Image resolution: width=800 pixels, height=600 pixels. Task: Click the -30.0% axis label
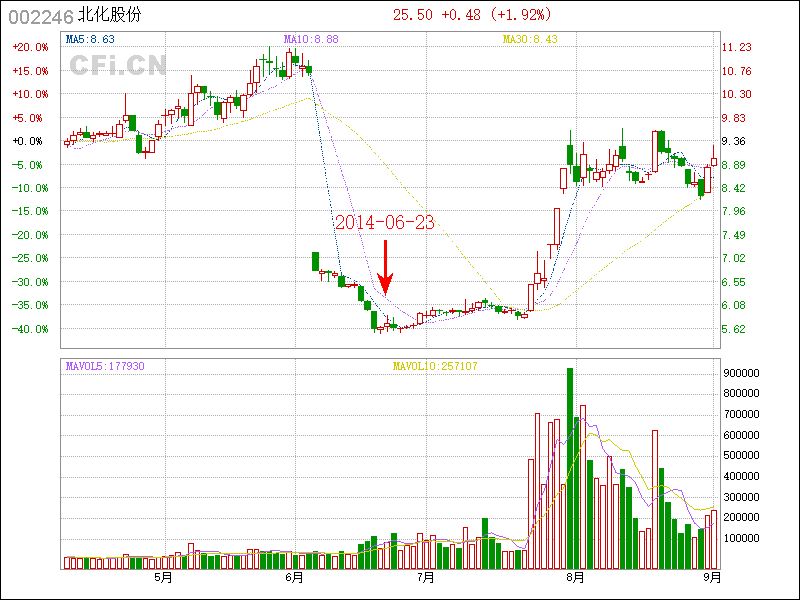31,282
